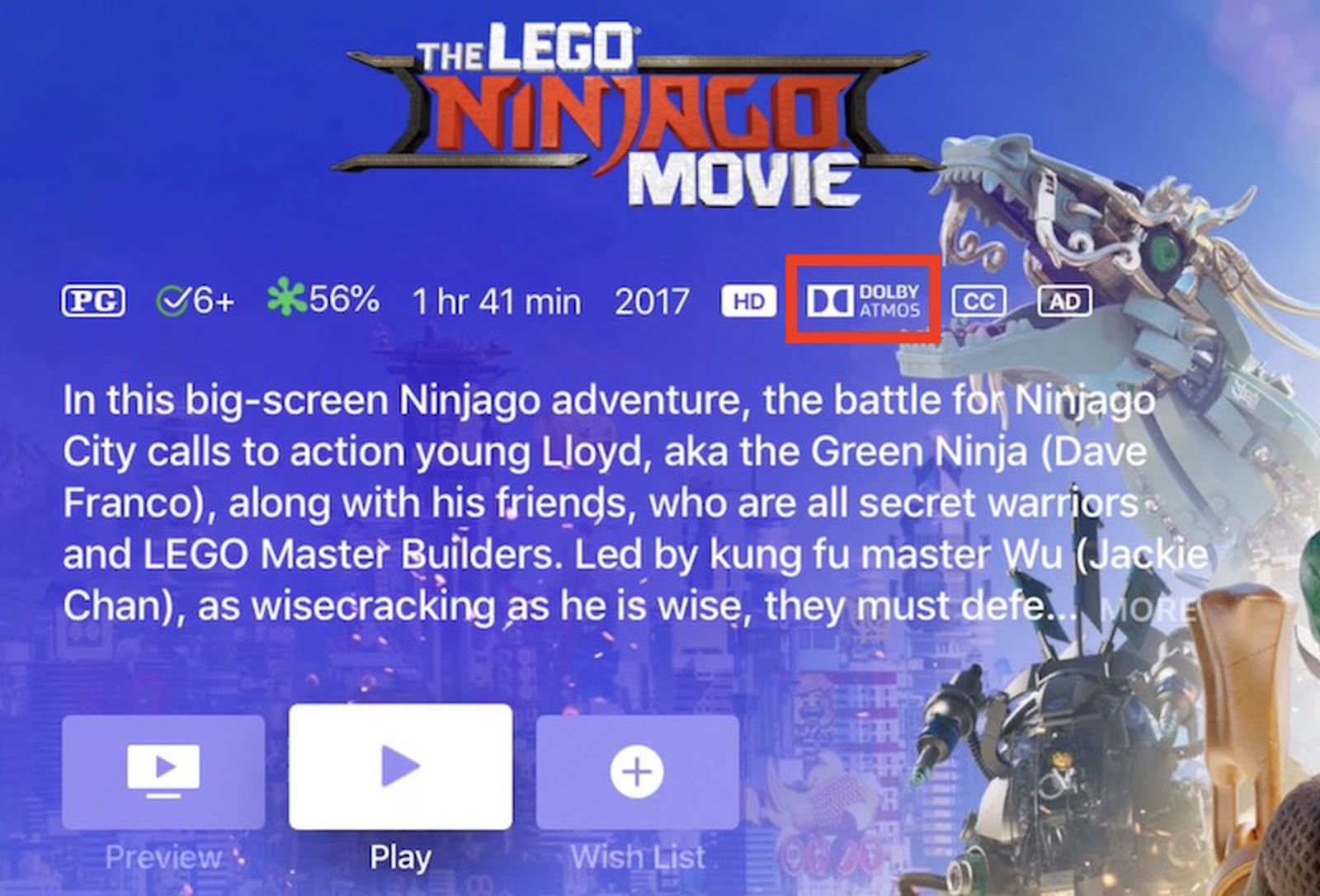Click the PG rating badge
The image size is (1320, 896).
[x=93, y=301]
